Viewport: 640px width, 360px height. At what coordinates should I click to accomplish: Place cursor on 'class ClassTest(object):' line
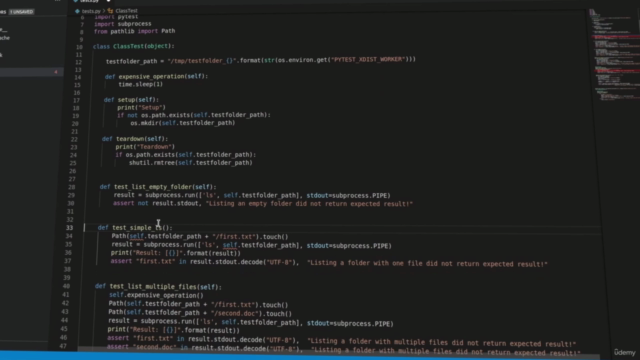133,46
